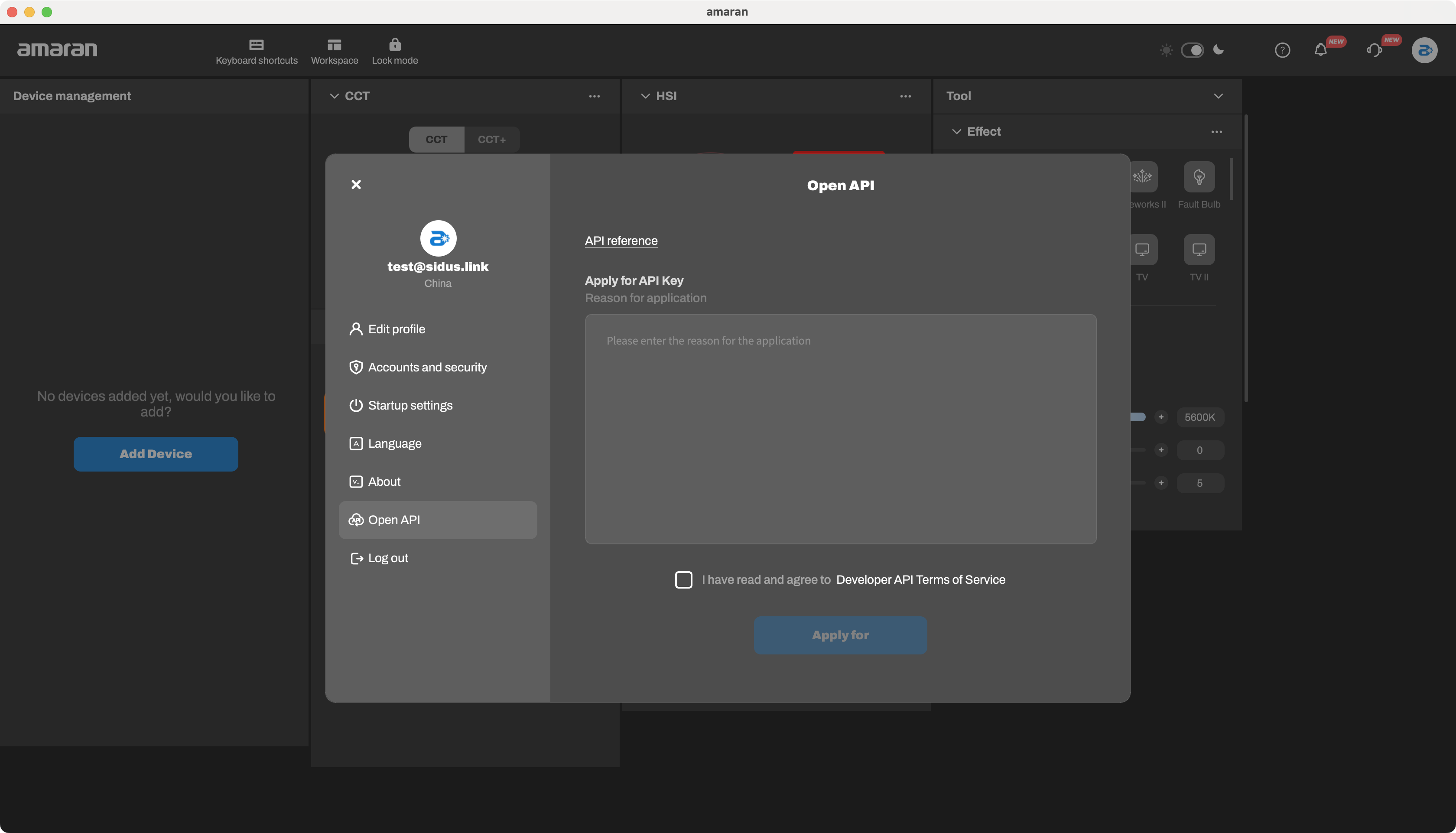Open the help question mark icon

coord(1282,50)
